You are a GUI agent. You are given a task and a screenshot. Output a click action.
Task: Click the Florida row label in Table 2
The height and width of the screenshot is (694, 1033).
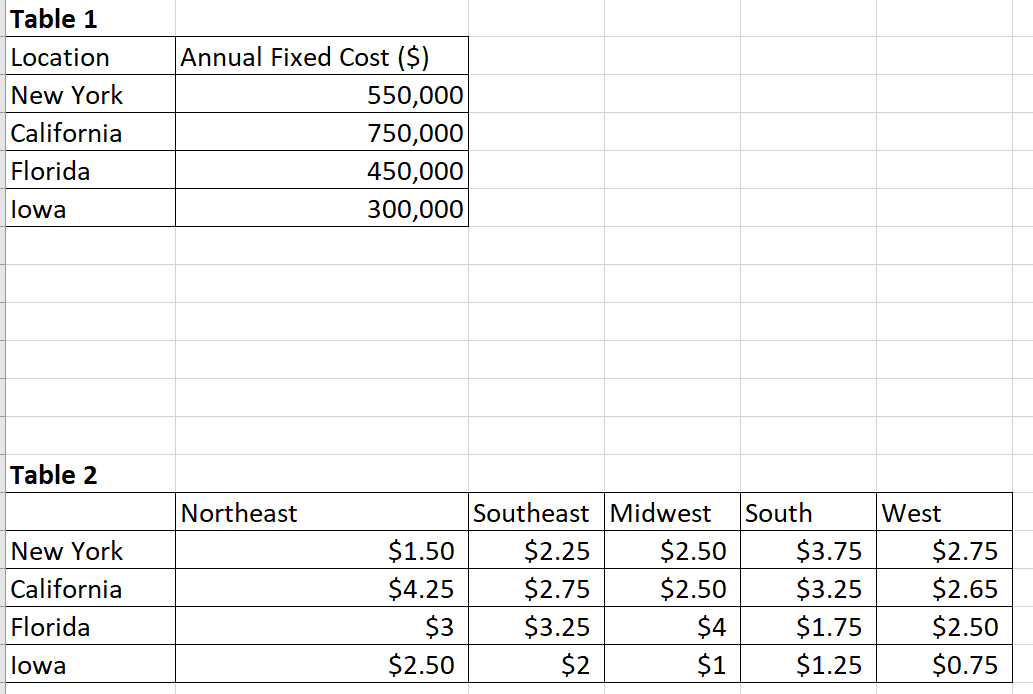90,626
